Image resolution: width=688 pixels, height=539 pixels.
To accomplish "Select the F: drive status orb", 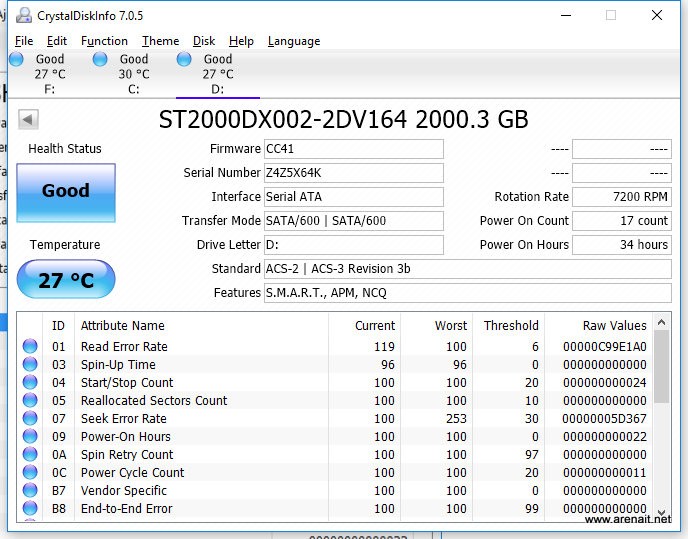I will tap(16, 60).
